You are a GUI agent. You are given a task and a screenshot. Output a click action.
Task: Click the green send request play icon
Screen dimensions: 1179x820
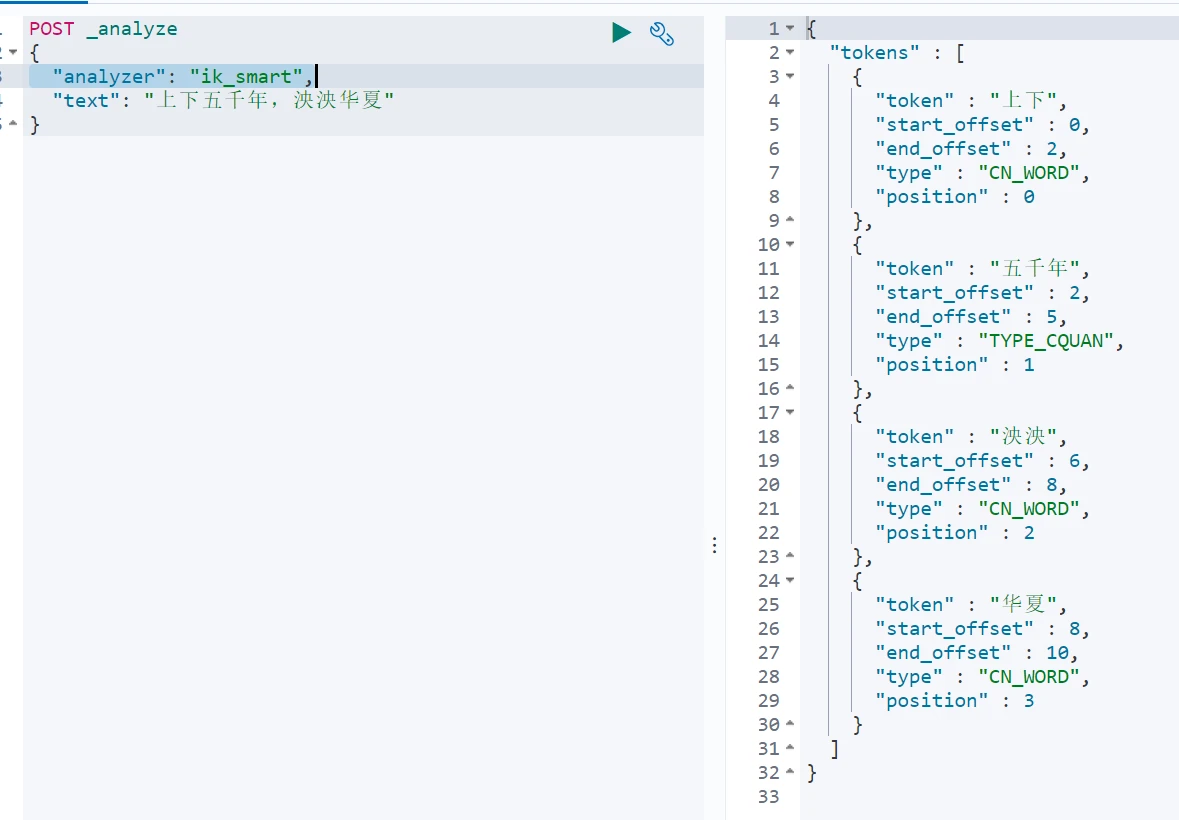tap(621, 33)
